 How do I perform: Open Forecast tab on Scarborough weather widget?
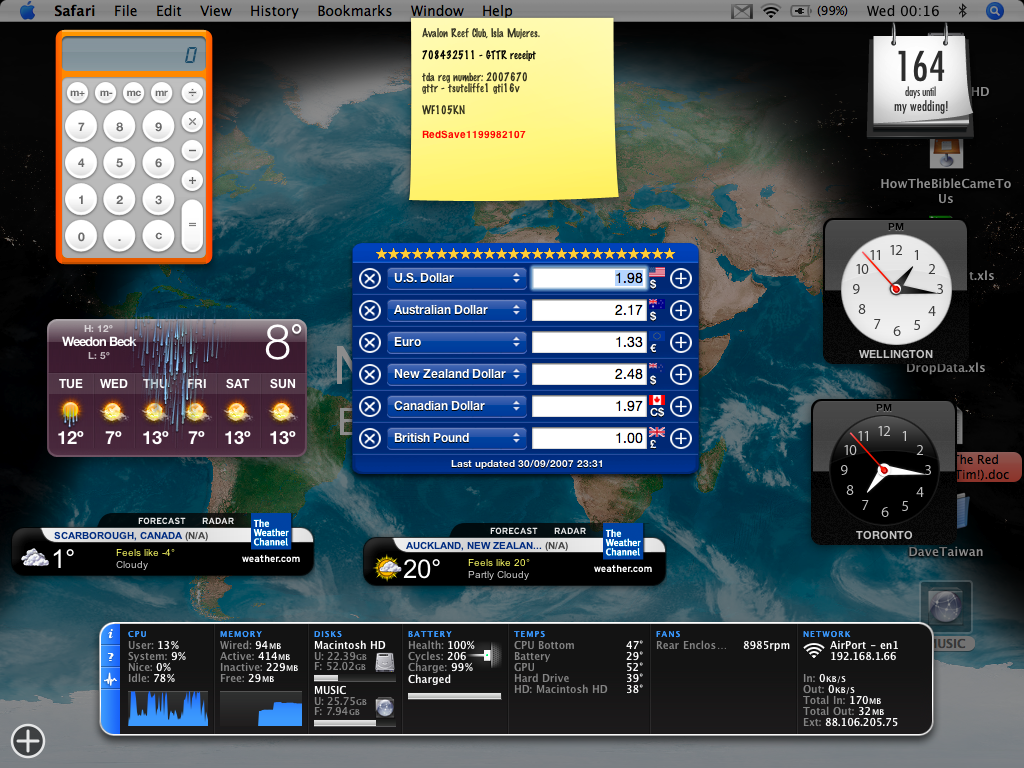(161, 521)
